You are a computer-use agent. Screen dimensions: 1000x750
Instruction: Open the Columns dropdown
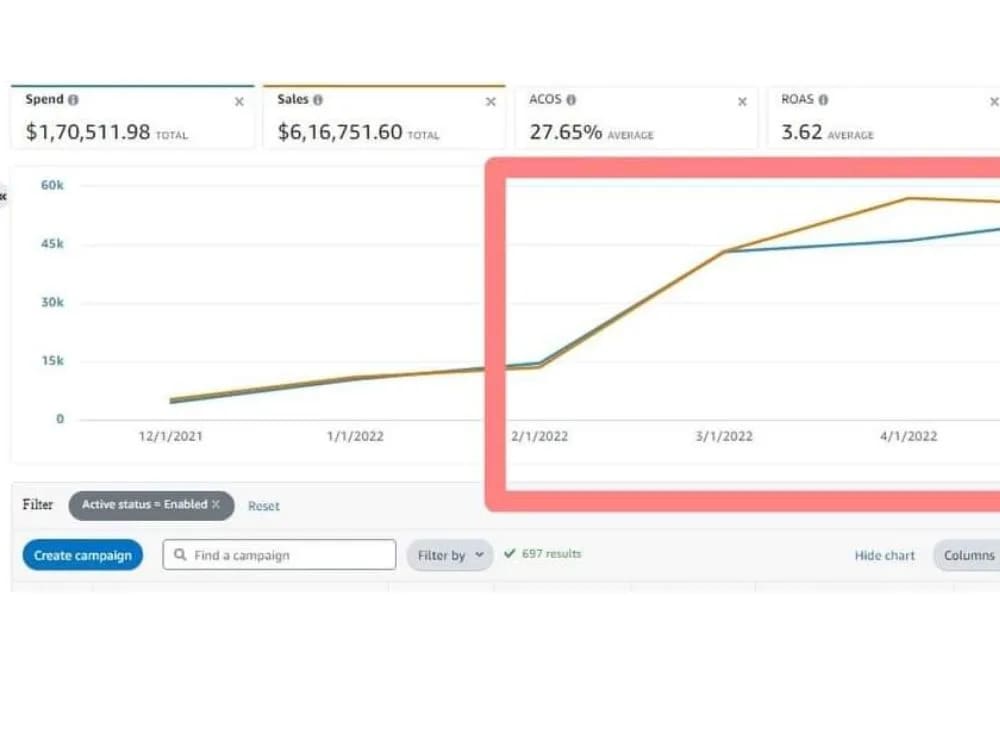pyautogui.click(x=968, y=555)
